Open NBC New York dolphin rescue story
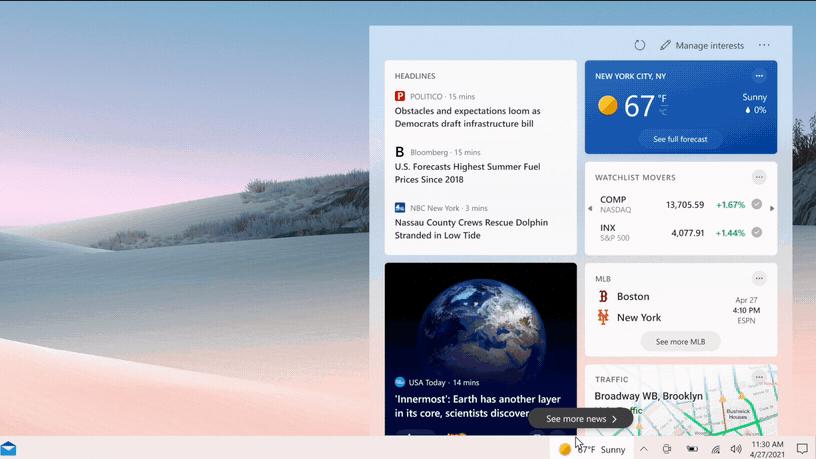Screen dimensions: 816x459 point(471,228)
